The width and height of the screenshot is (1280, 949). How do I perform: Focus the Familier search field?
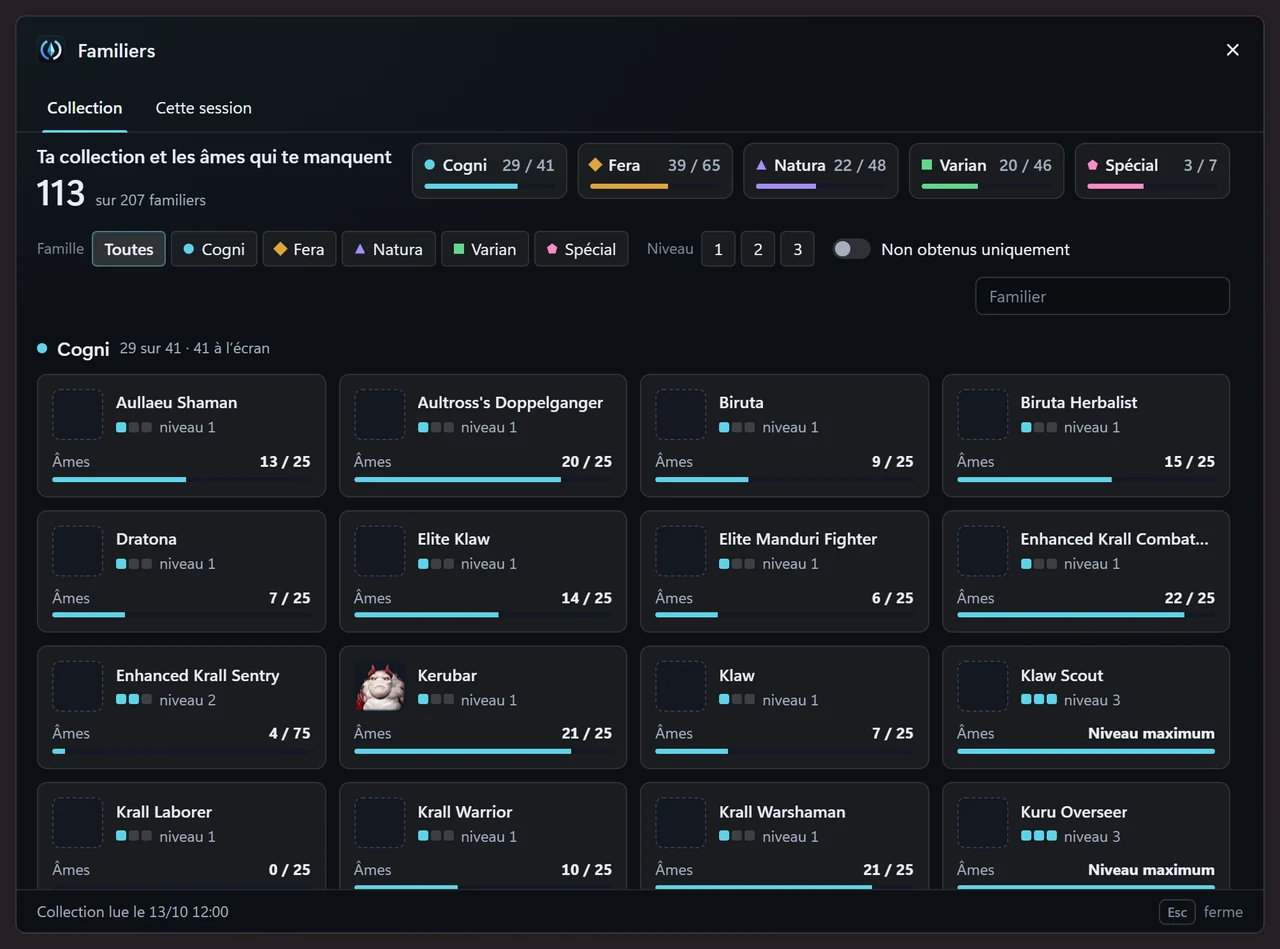click(x=1102, y=296)
